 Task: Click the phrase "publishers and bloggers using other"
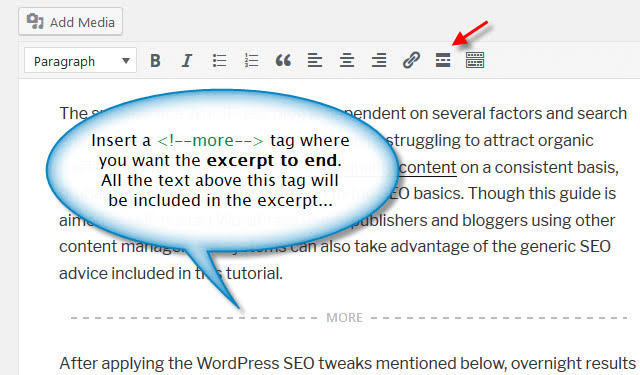[483, 220]
